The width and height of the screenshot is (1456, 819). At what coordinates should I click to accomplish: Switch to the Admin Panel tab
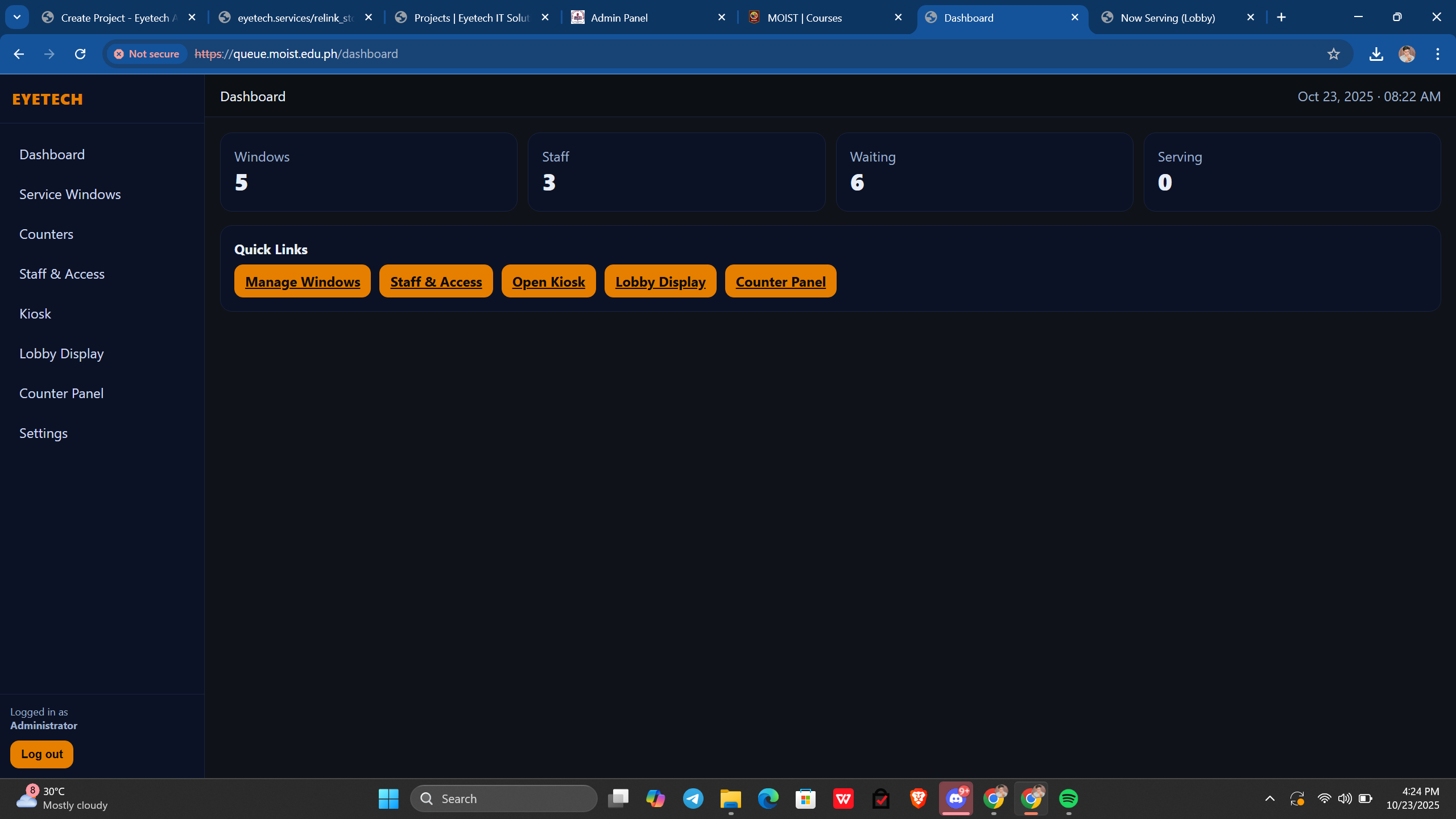click(619, 18)
